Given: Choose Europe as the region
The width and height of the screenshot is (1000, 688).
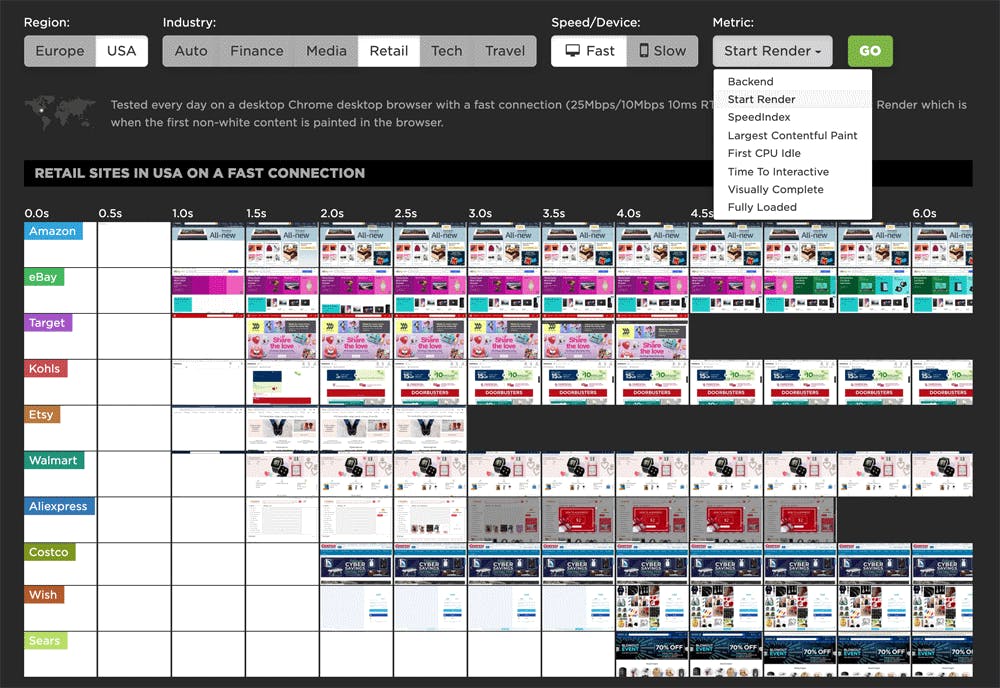Looking at the screenshot, I should pos(60,51).
